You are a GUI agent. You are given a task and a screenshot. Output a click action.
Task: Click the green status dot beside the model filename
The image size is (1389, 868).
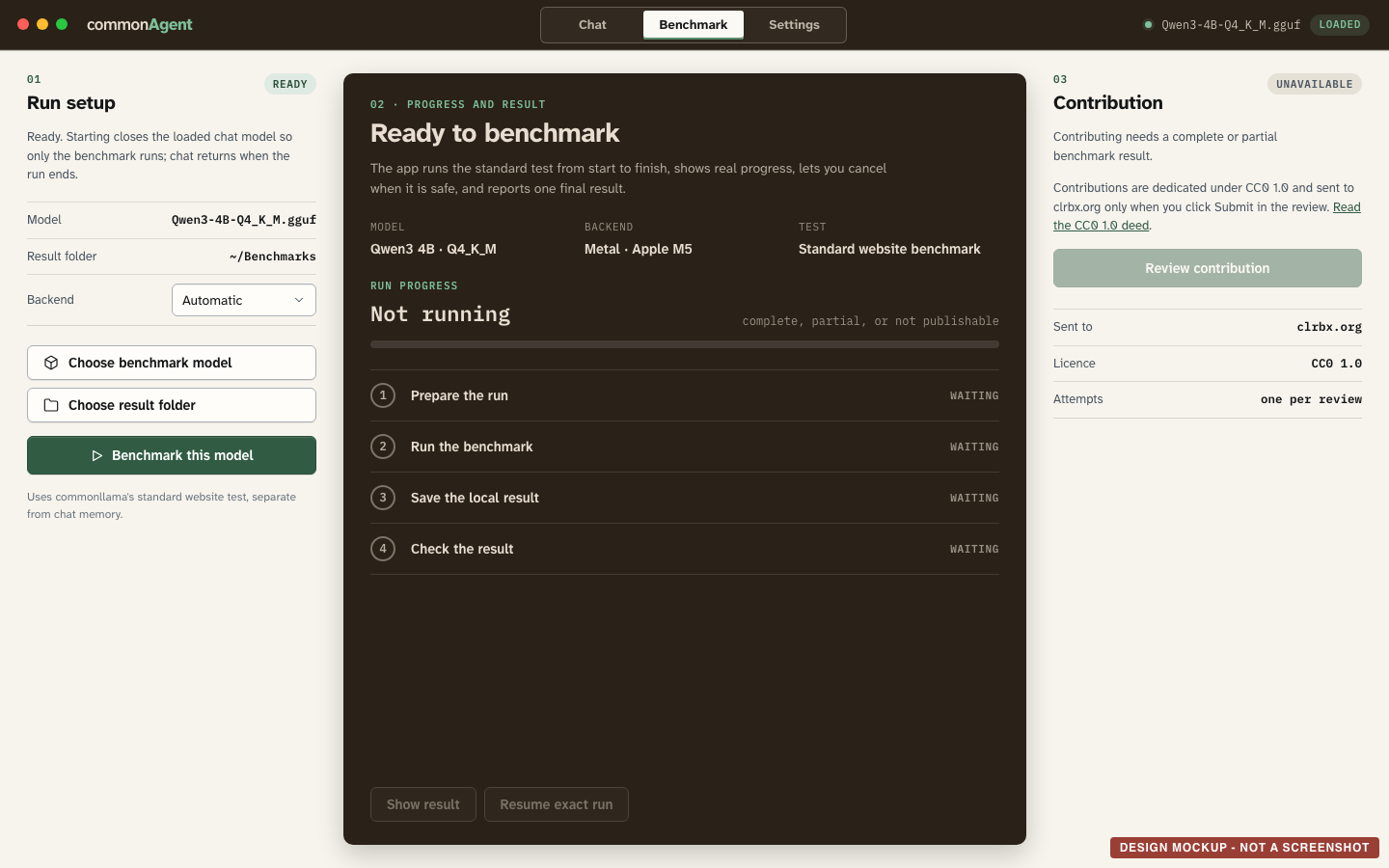pos(1148,25)
